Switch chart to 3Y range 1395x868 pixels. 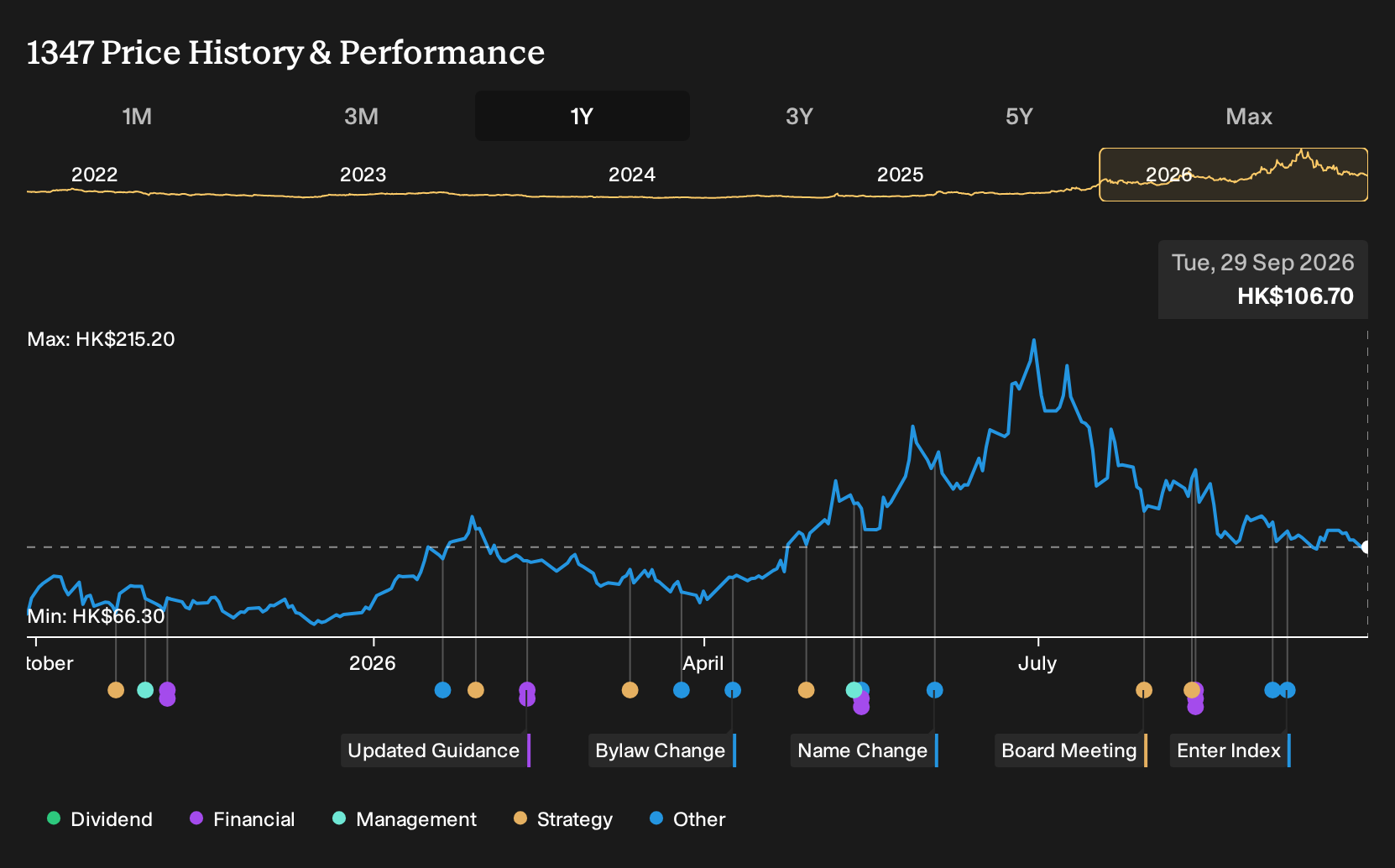coord(799,116)
